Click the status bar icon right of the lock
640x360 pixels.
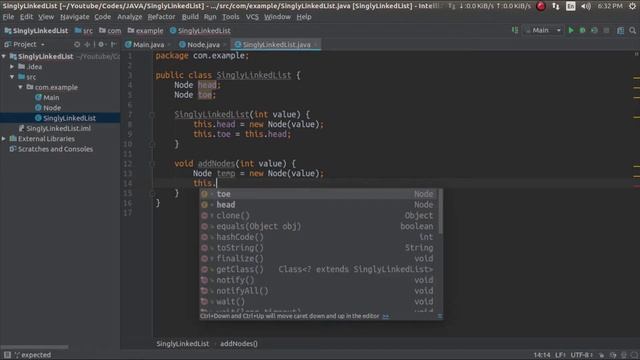(613, 355)
